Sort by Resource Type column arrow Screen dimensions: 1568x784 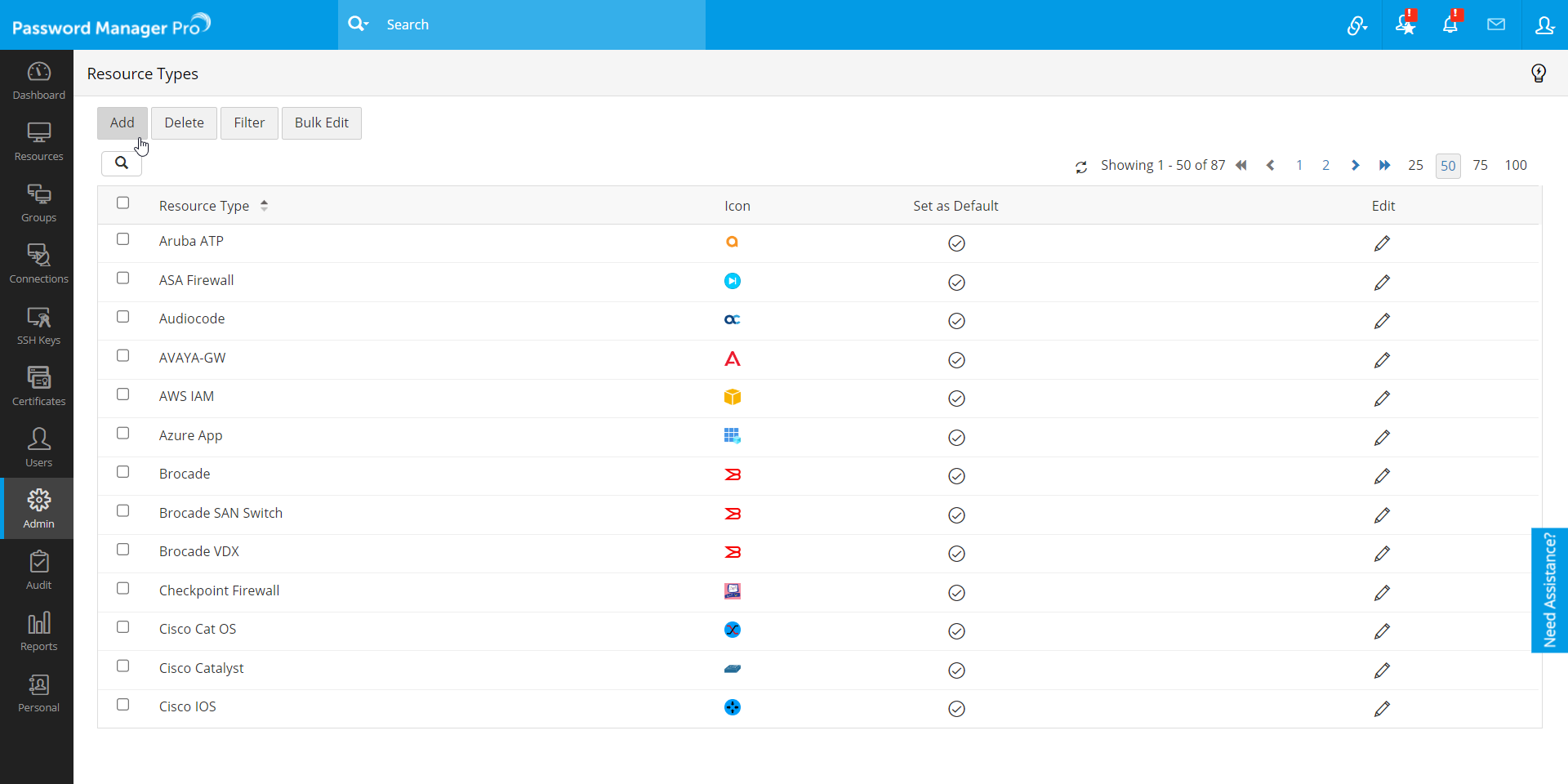coord(264,206)
